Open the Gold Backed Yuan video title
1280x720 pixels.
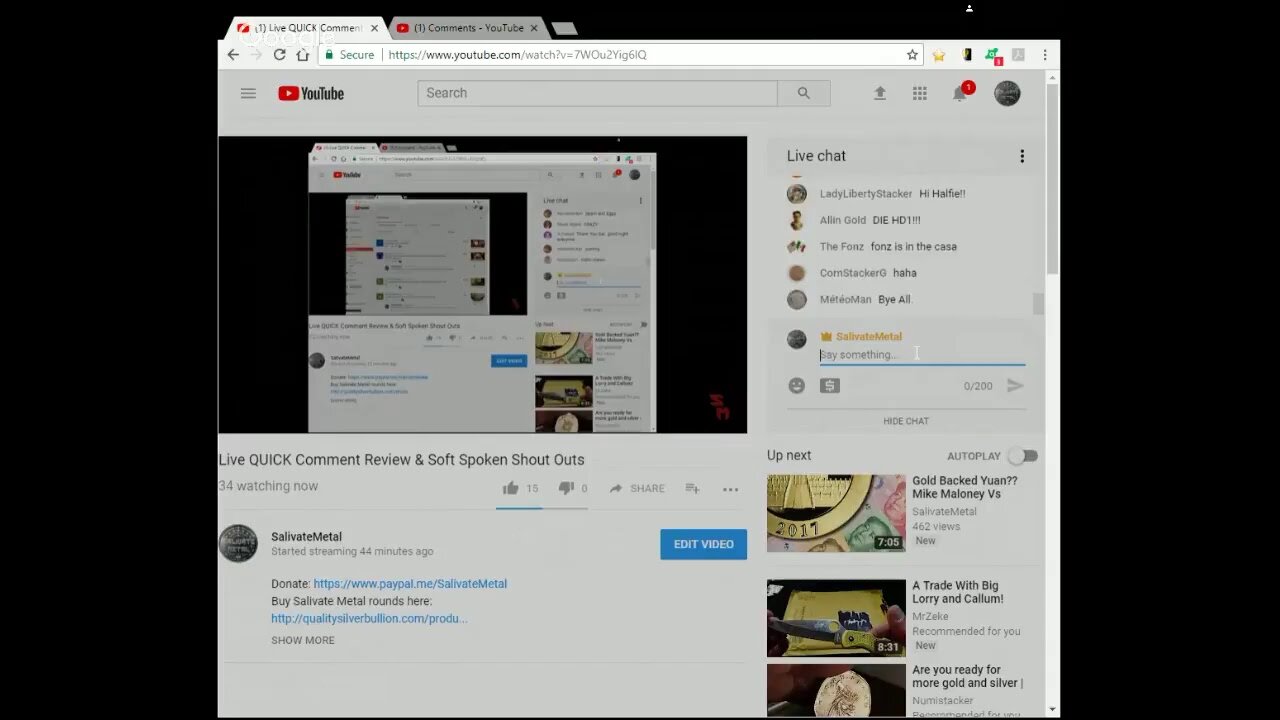point(965,487)
